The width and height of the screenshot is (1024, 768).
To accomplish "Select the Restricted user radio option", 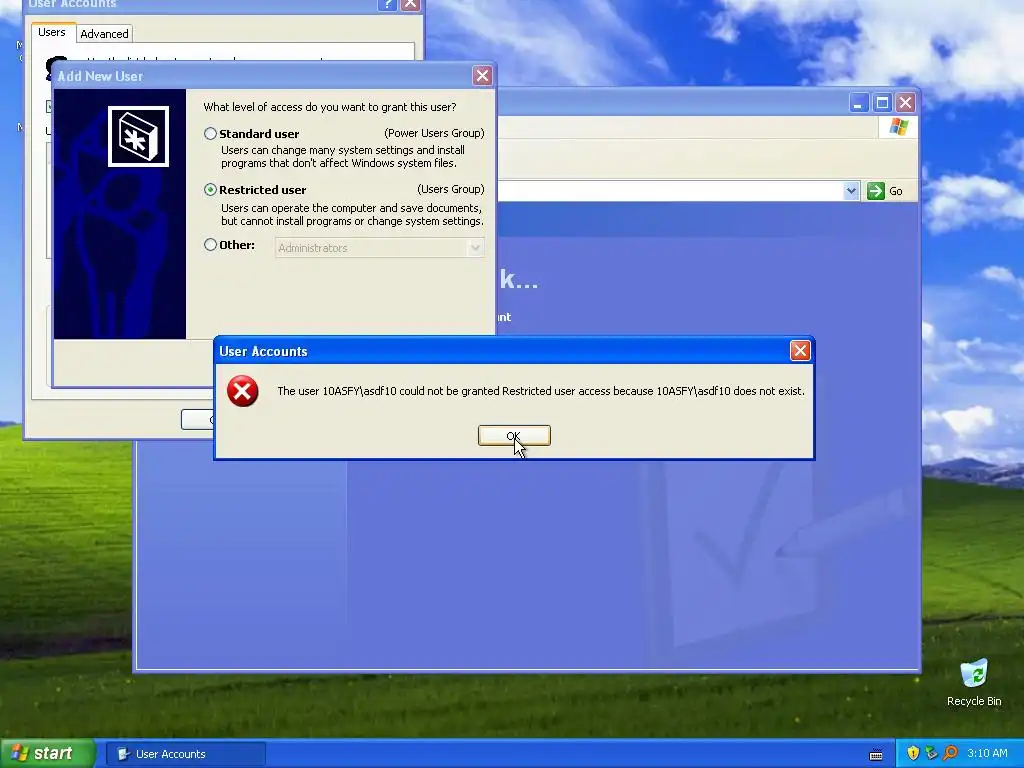I will (210, 189).
